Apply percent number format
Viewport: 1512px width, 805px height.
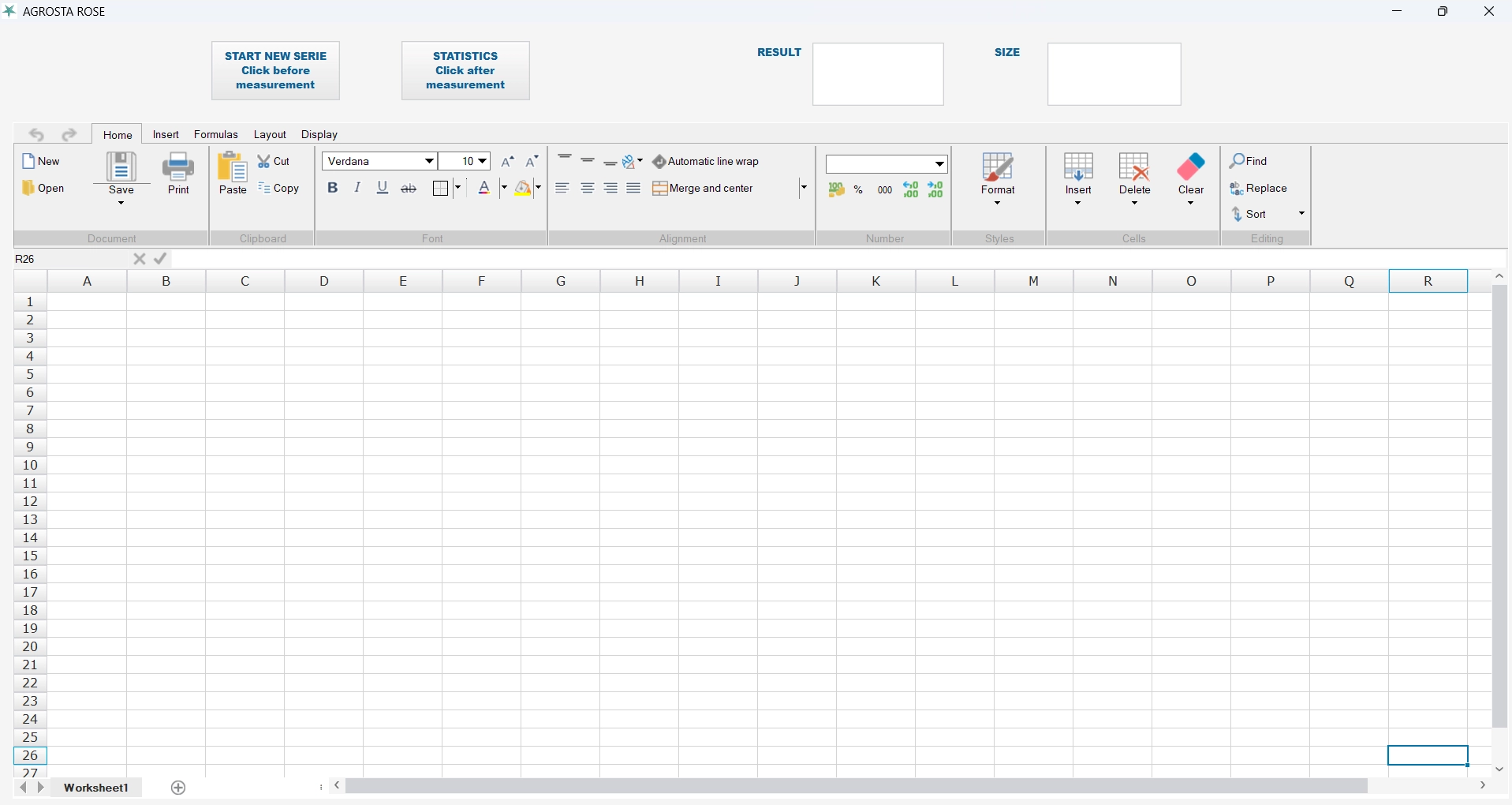coord(859,189)
